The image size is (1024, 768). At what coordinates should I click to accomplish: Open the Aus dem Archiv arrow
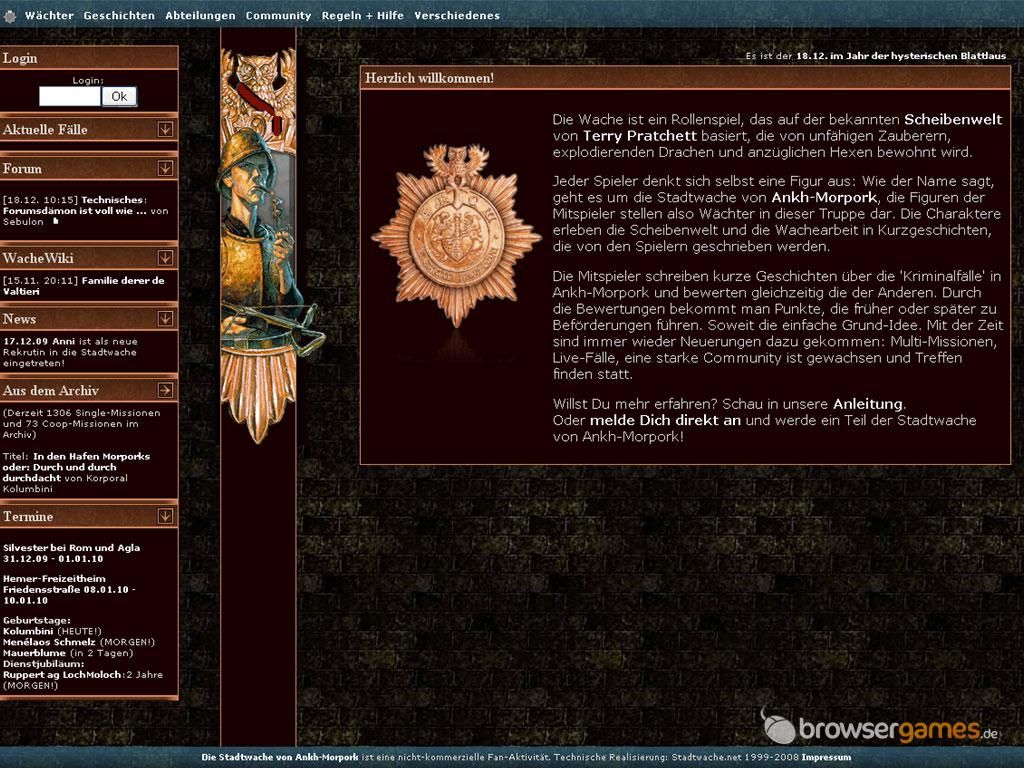tap(166, 391)
